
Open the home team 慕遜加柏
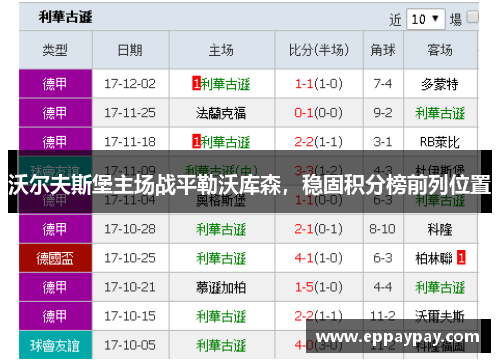pyautogui.click(x=221, y=287)
